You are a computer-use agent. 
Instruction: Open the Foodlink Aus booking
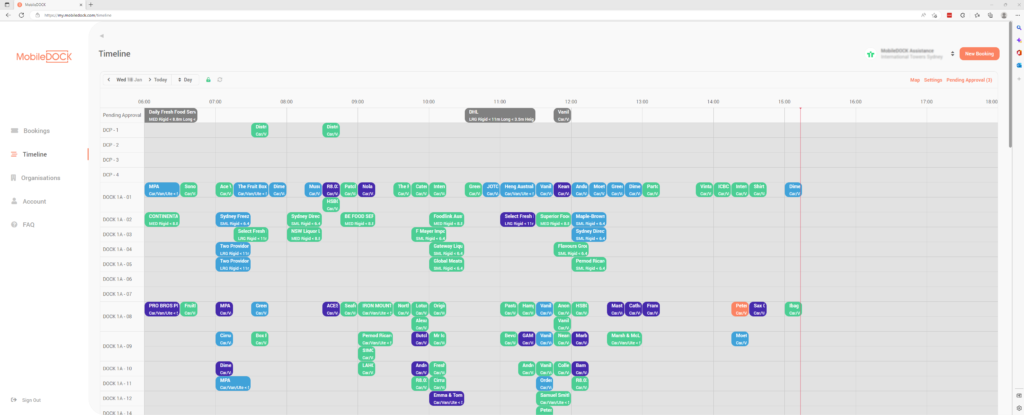(447, 220)
